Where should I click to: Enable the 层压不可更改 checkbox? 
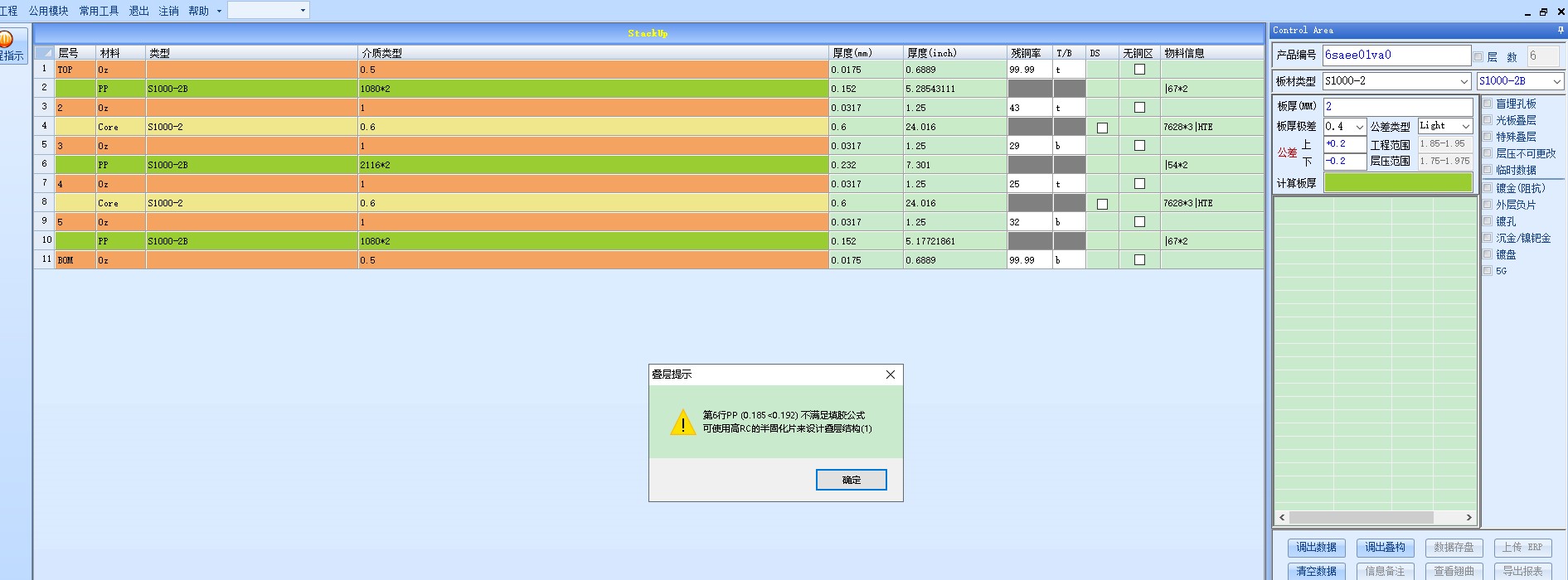(1488, 153)
